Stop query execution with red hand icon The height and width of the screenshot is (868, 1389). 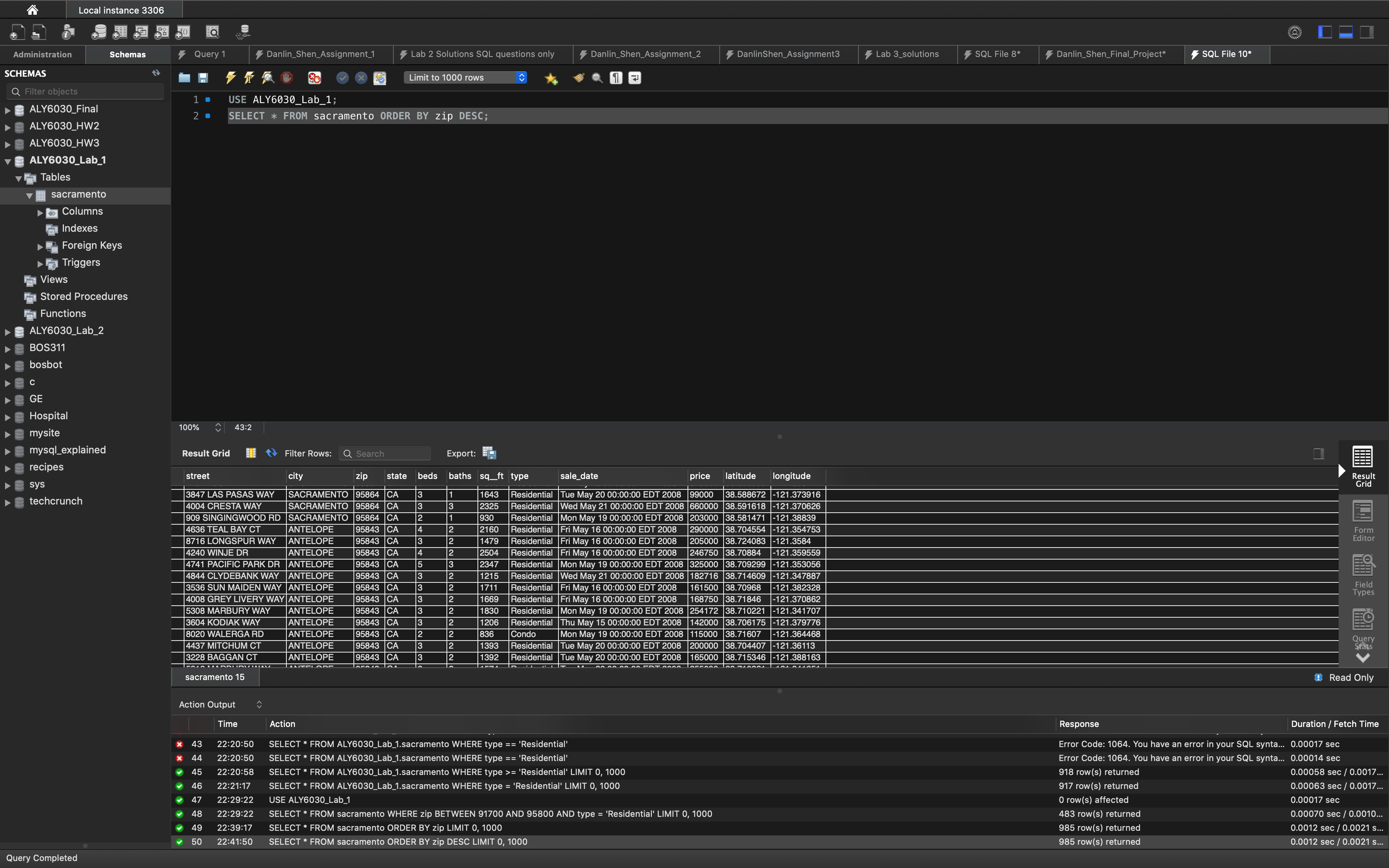point(287,77)
